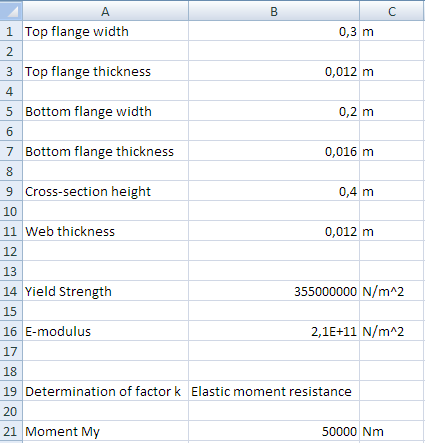Select row 1 header

click(11, 31)
